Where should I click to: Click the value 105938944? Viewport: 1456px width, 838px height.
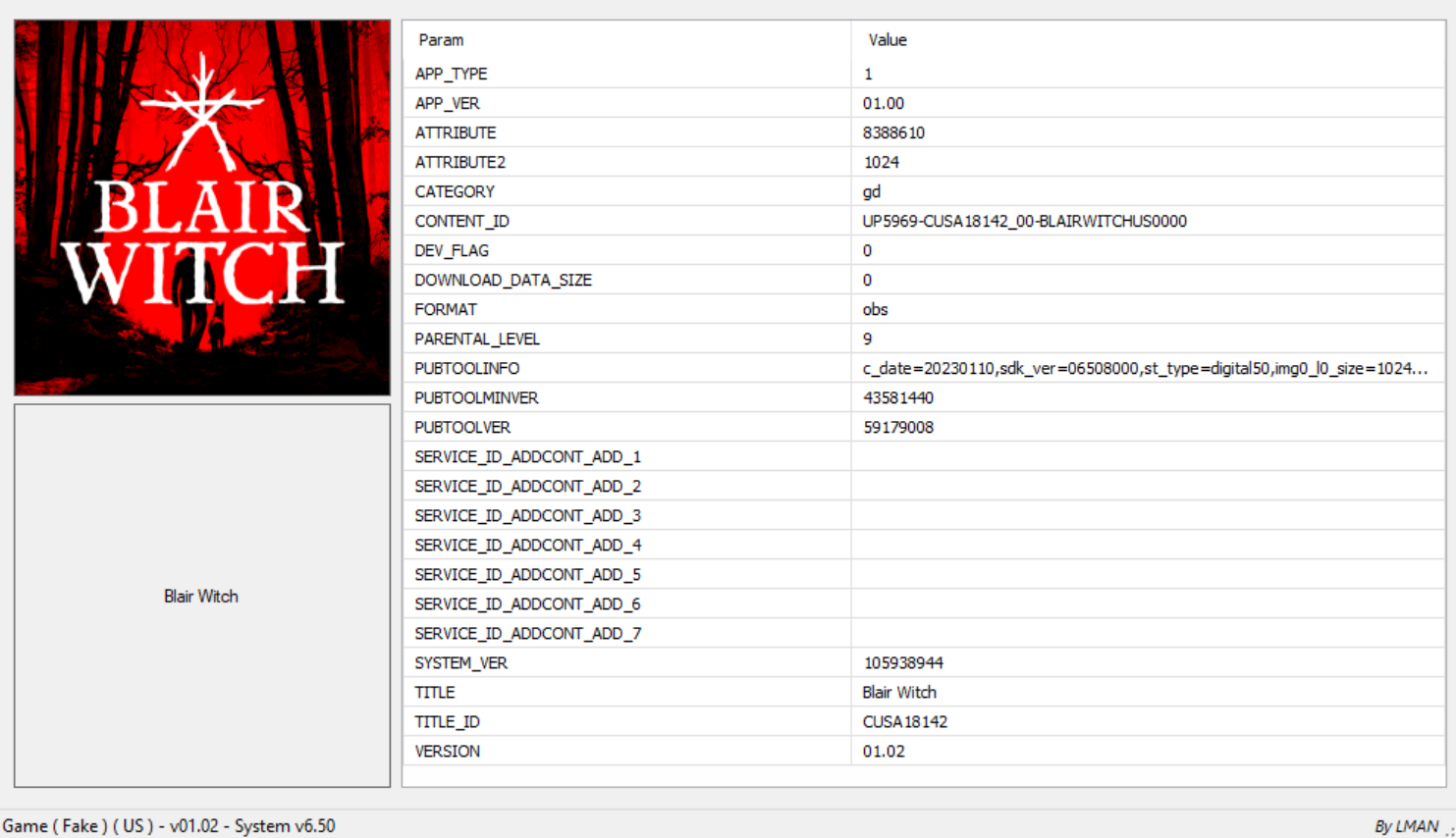pyautogui.click(x=903, y=662)
